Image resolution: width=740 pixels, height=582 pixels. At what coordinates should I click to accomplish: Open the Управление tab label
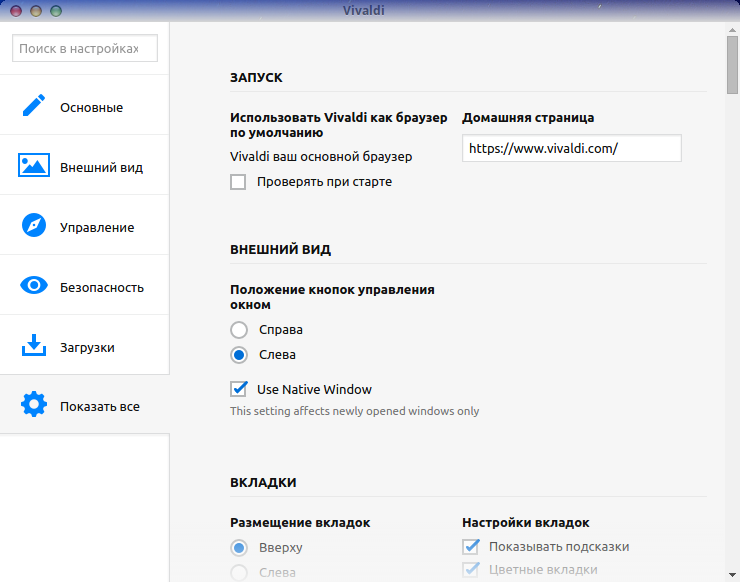[97, 228]
